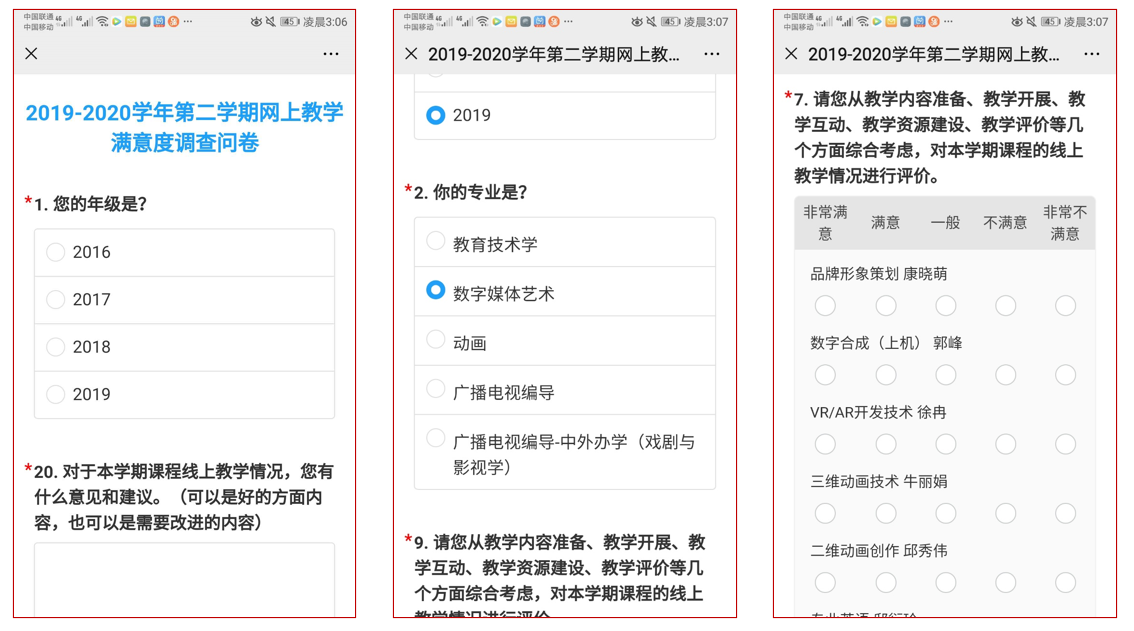
Task: Close the left survey page with X
Action: 32,54
